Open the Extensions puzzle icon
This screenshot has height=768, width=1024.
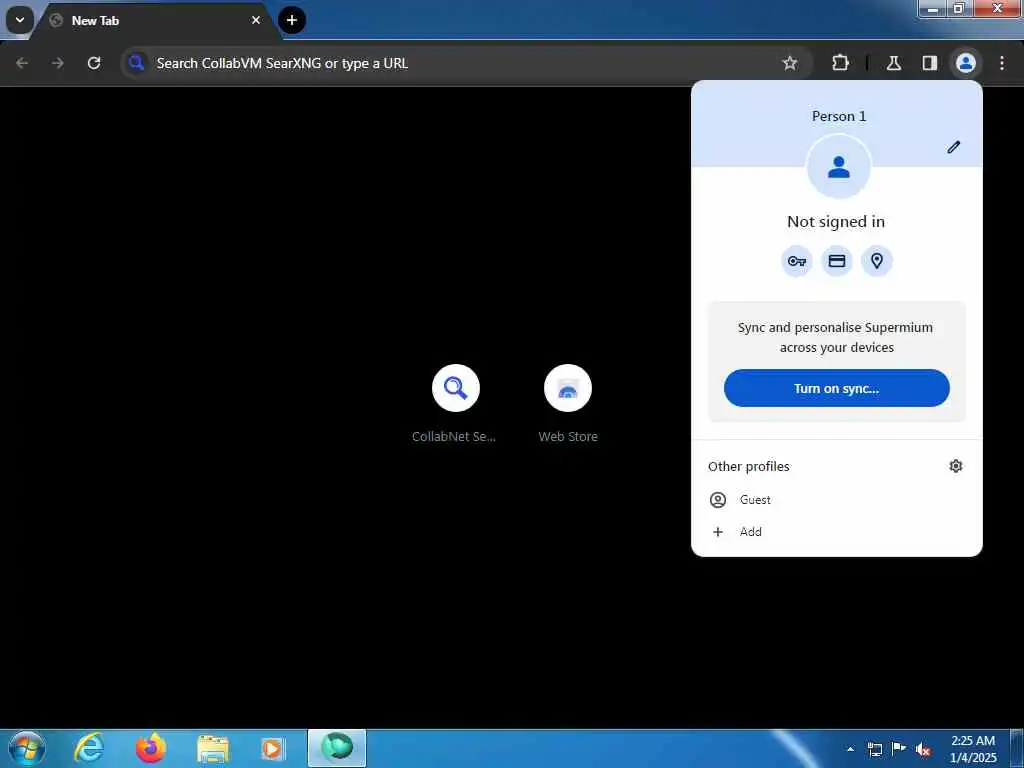840,63
